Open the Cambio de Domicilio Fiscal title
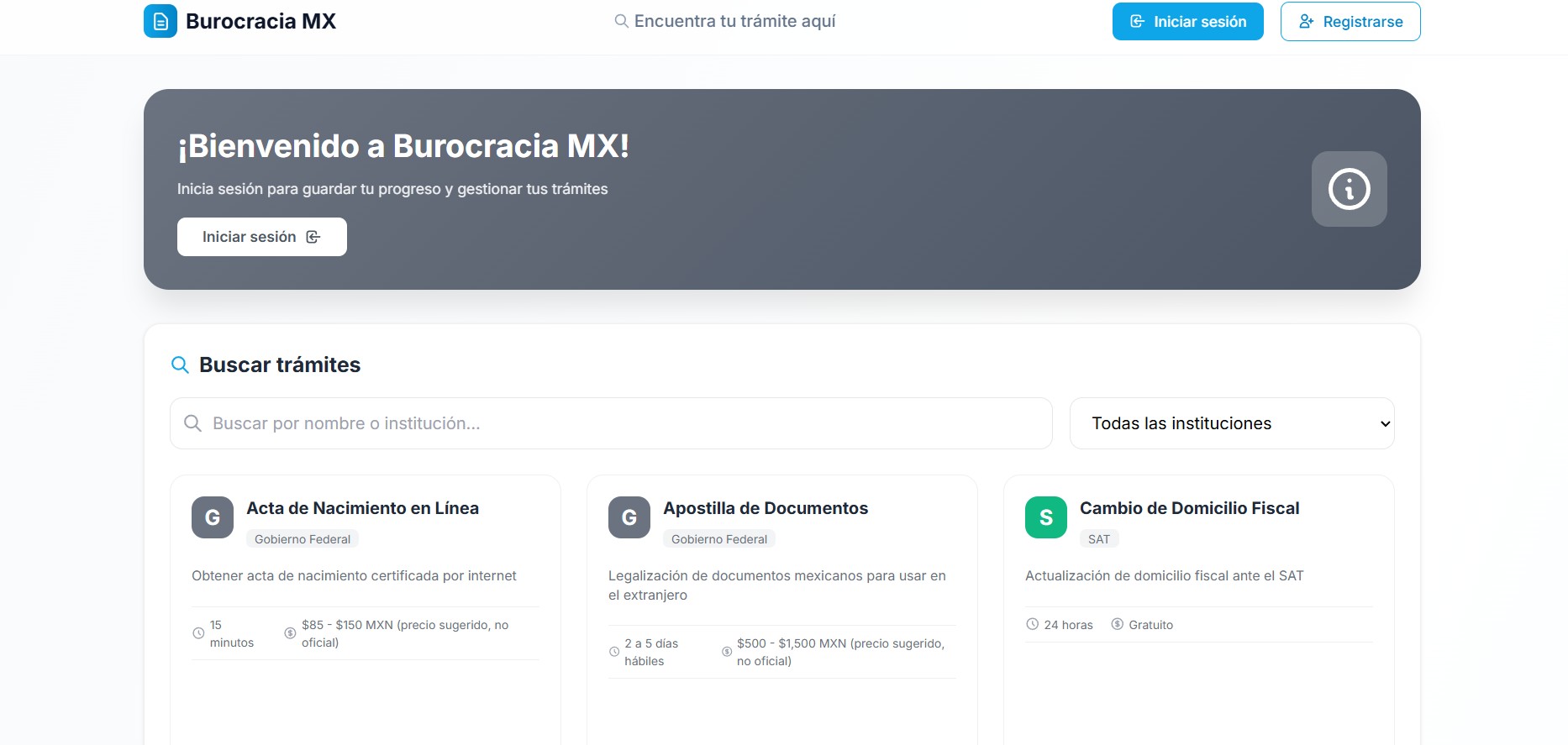The height and width of the screenshot is (745, 1568). tap(1189, 508)
